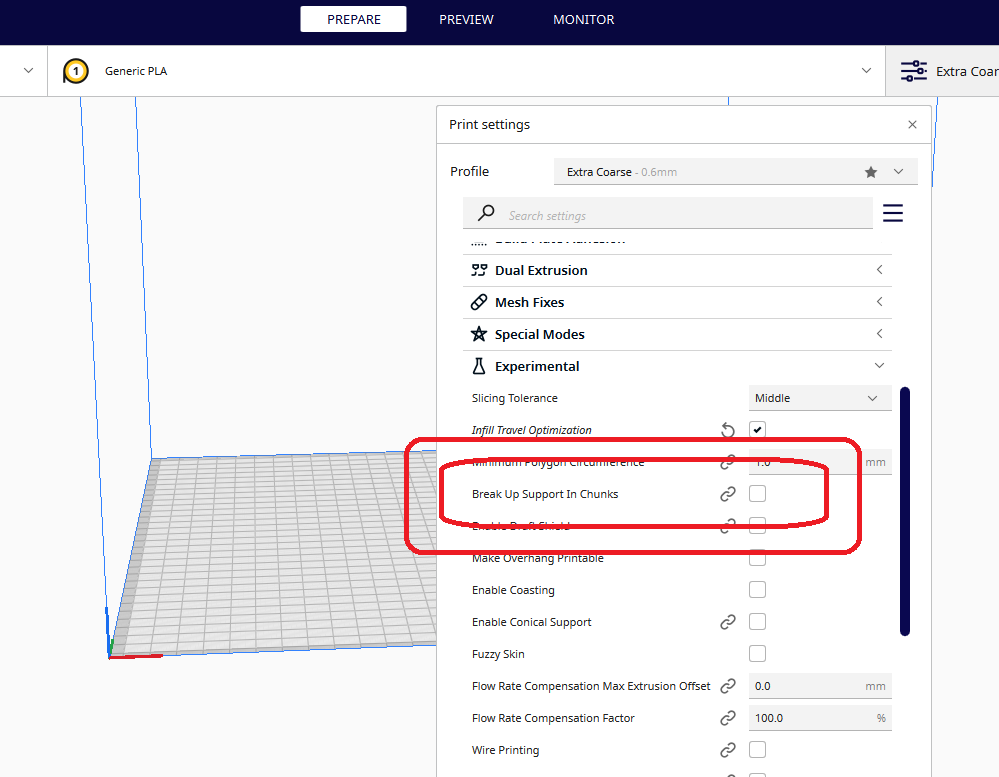999x777 pixels.
Task: Toggle the Enable Draft Shield checkbox
Action: pyautogui.click(x=758, y=525)
